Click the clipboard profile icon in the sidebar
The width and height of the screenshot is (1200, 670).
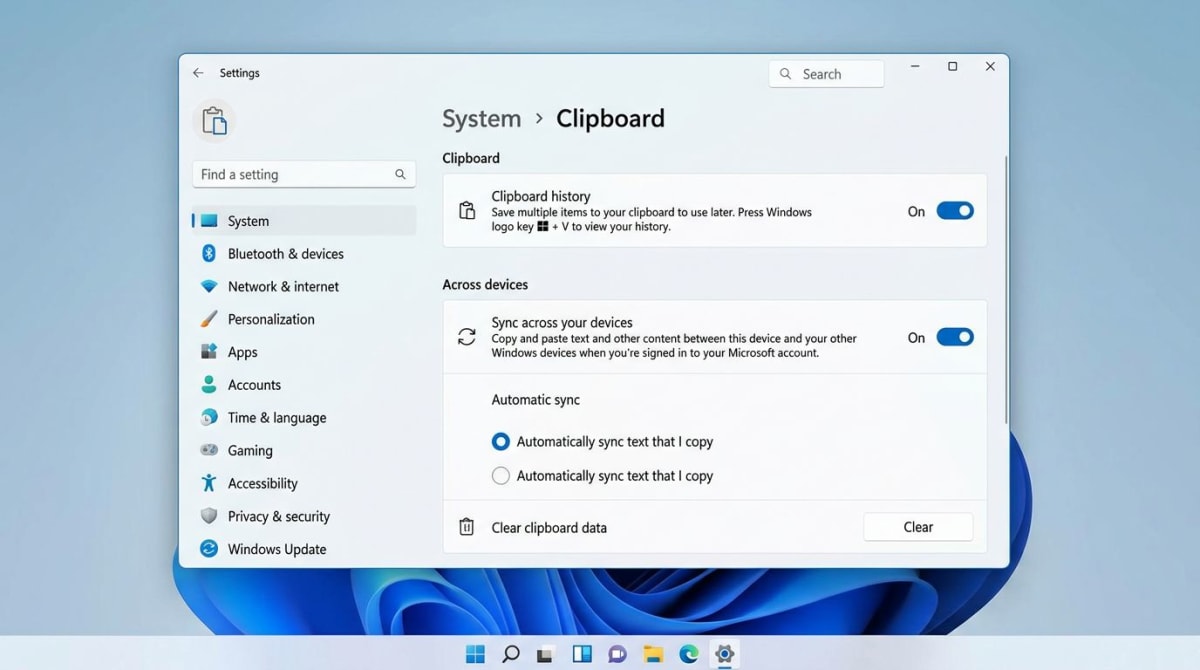click(214, 121)
